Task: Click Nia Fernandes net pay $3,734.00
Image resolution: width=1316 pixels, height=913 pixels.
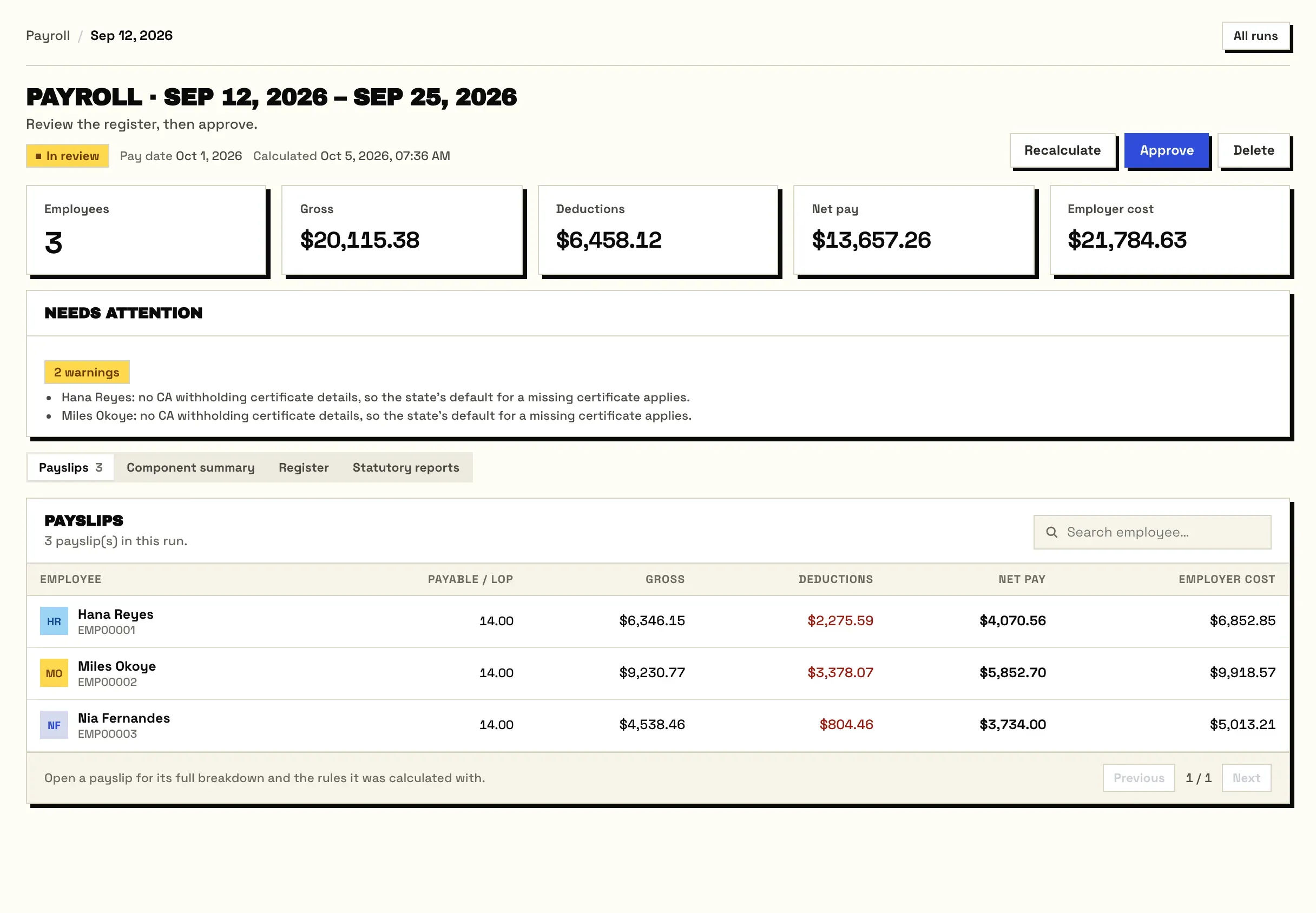Action: tap(1012, 725)
